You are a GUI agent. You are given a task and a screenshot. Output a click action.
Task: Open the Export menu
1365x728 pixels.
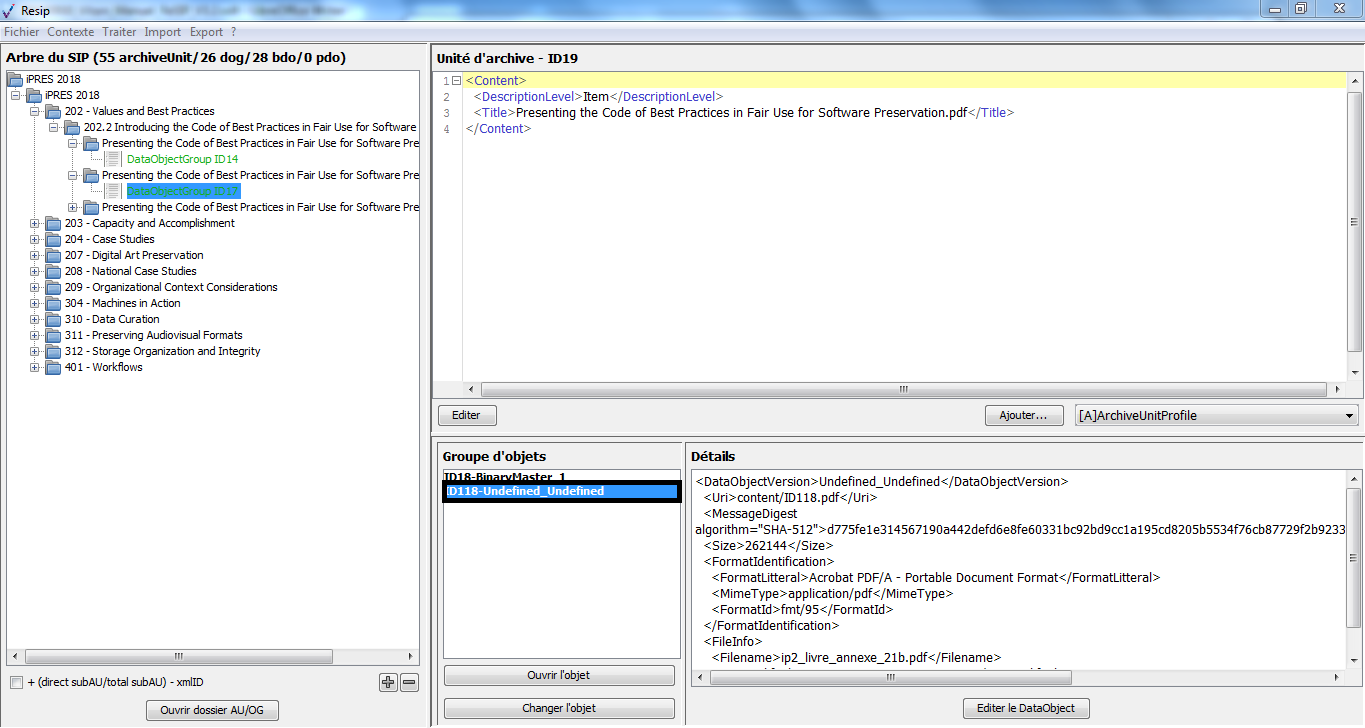click(x=206, y=32)
